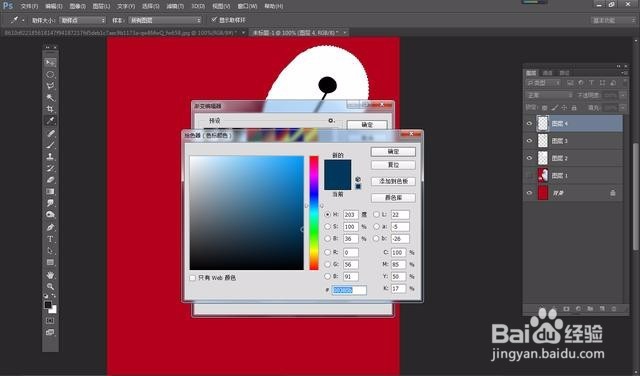Select the Eraser tool
This screenshot has height=376, width=640.
click(50, 180)
